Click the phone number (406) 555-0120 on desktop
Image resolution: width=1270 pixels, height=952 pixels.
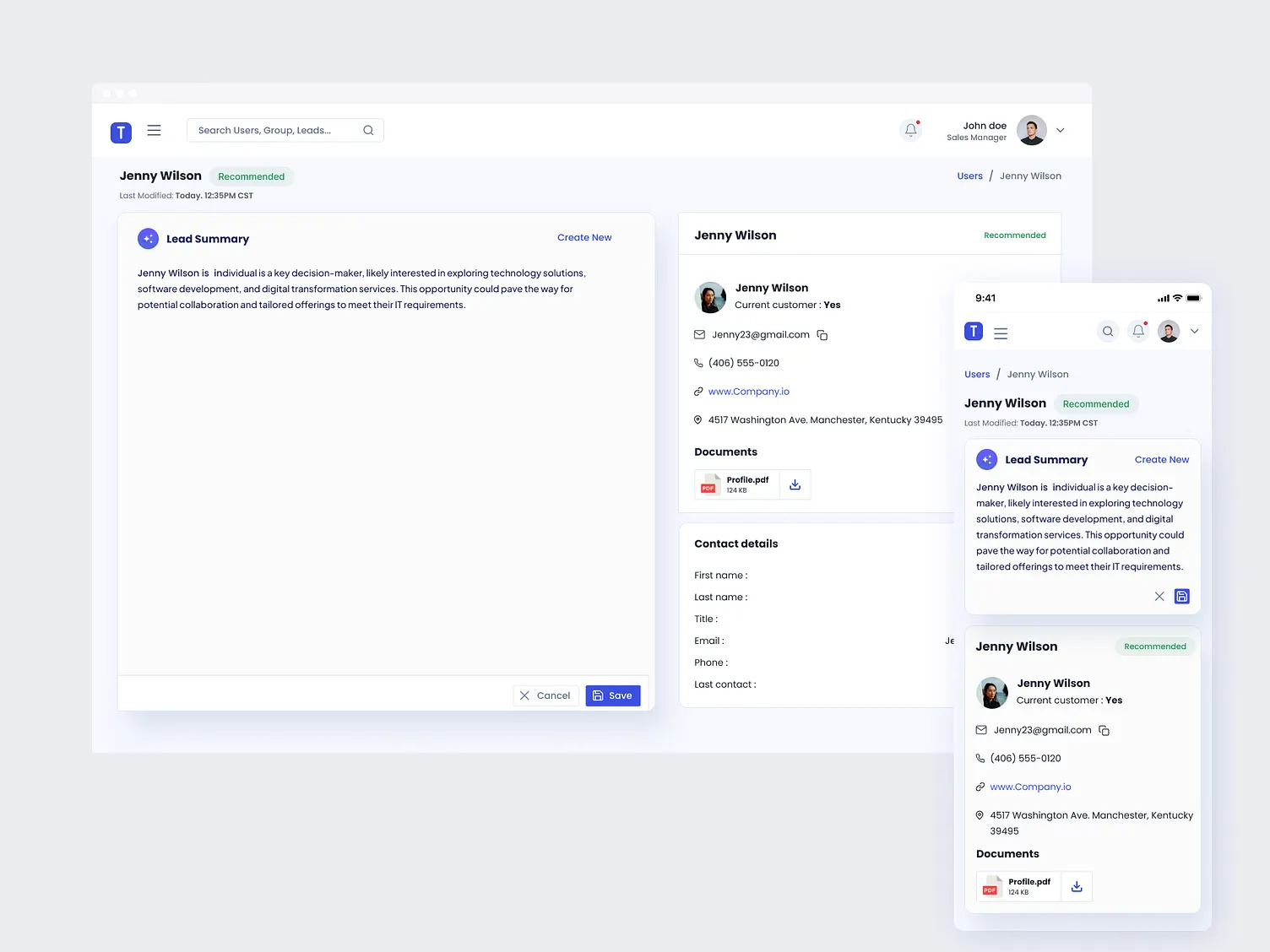pyautogui.click(x=744, y=363)
